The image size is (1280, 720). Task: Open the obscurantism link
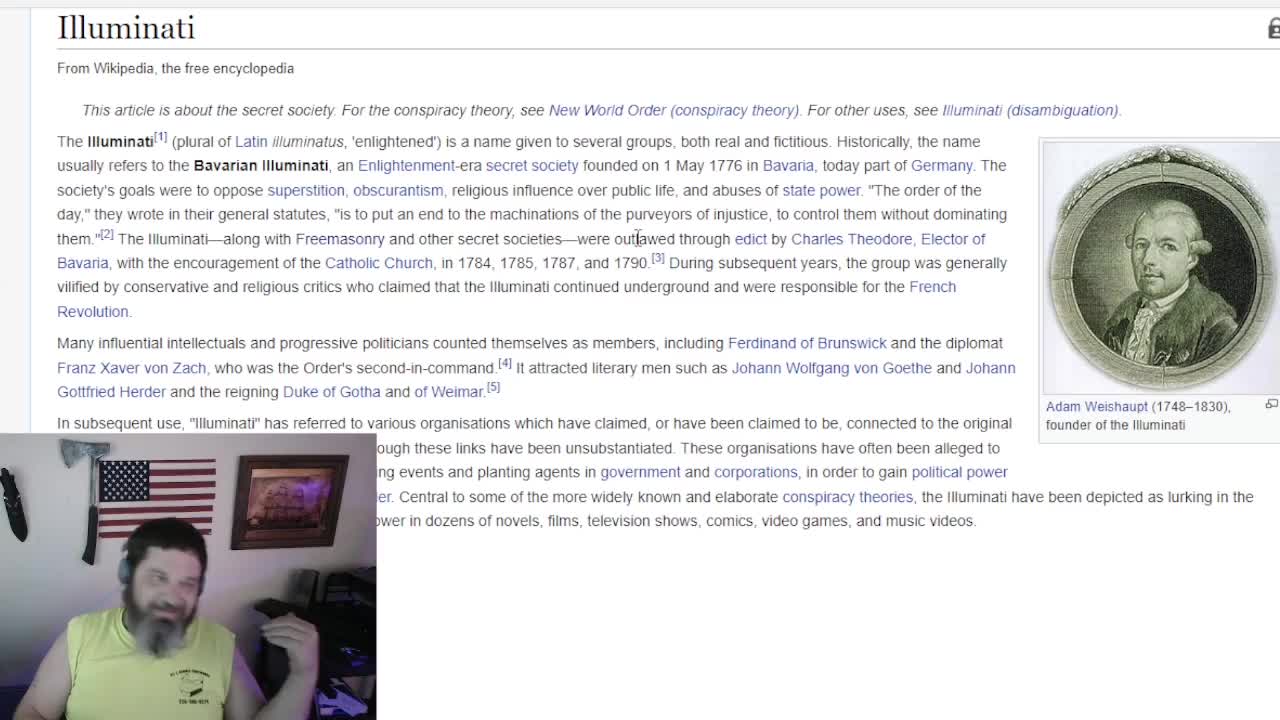[398, 190]
